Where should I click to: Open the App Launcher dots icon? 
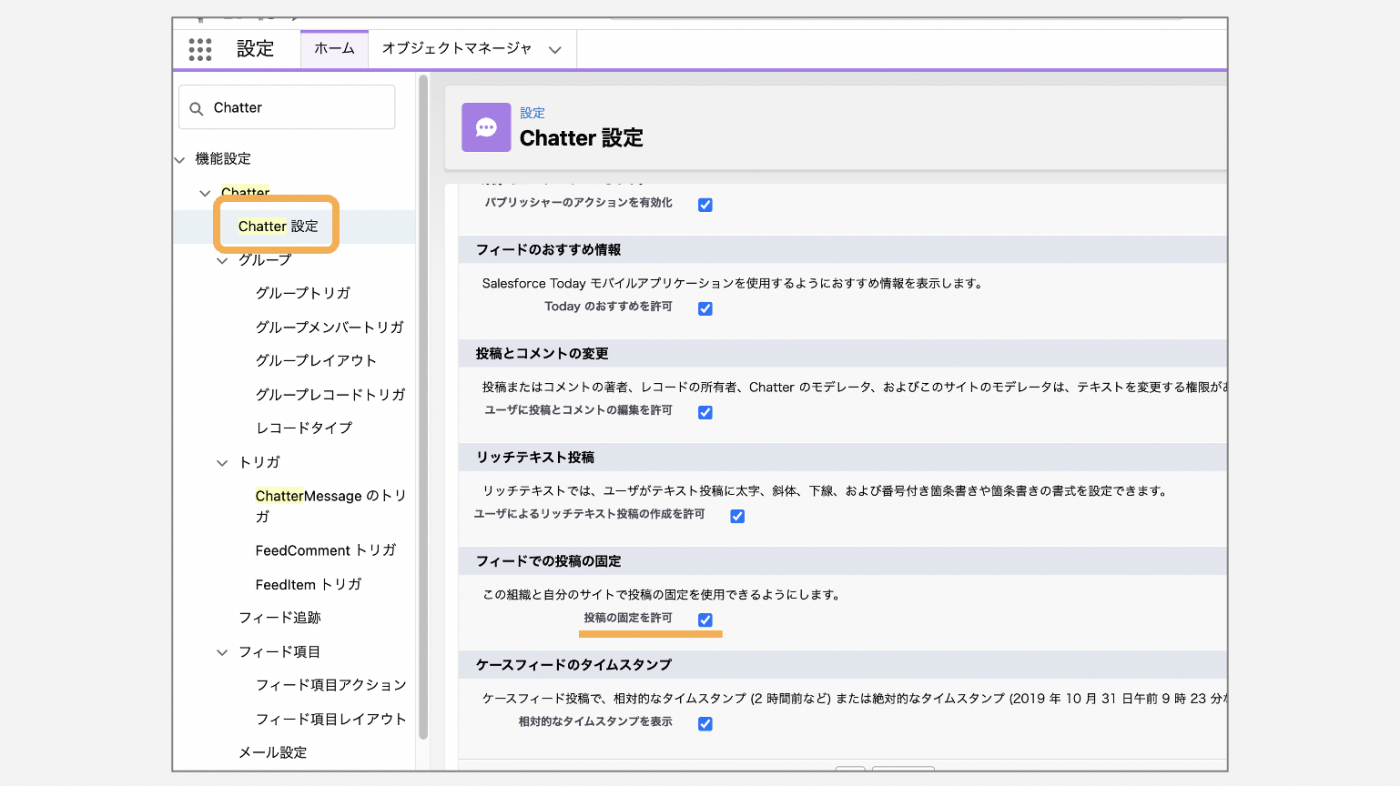[200, 49]
